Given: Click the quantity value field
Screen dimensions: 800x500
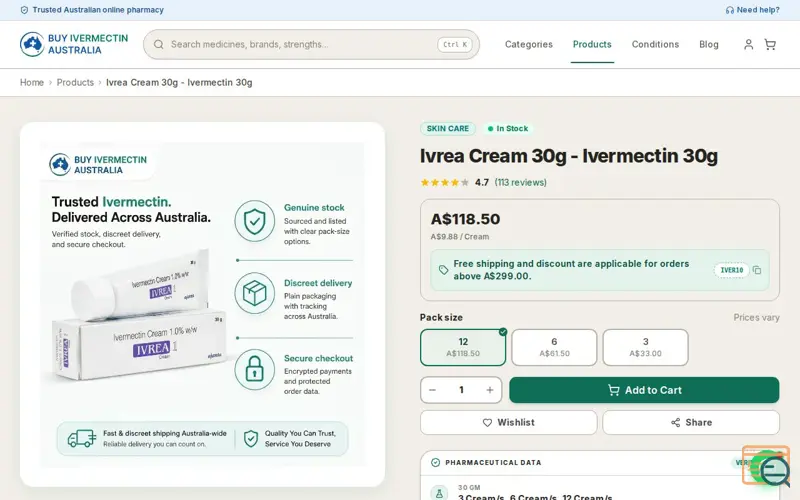Looking at the screenshot, I should pos(461,390).
